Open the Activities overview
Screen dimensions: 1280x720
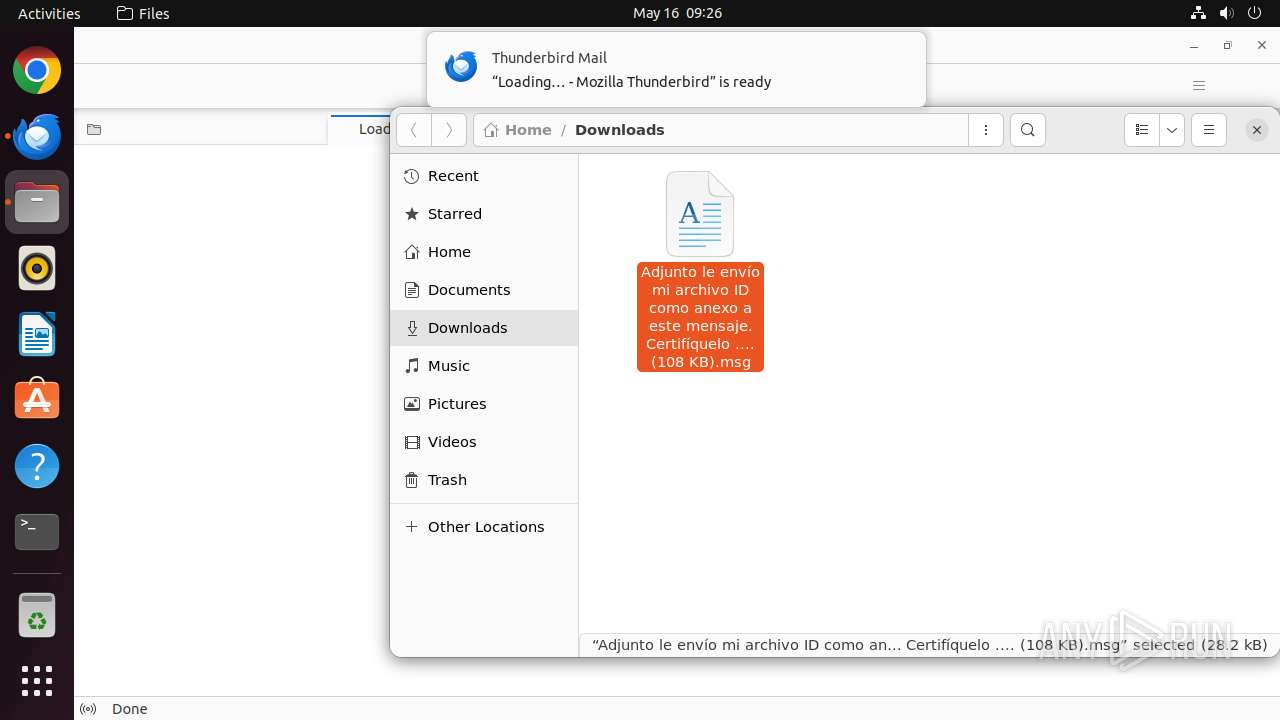(x=49, y=13)
